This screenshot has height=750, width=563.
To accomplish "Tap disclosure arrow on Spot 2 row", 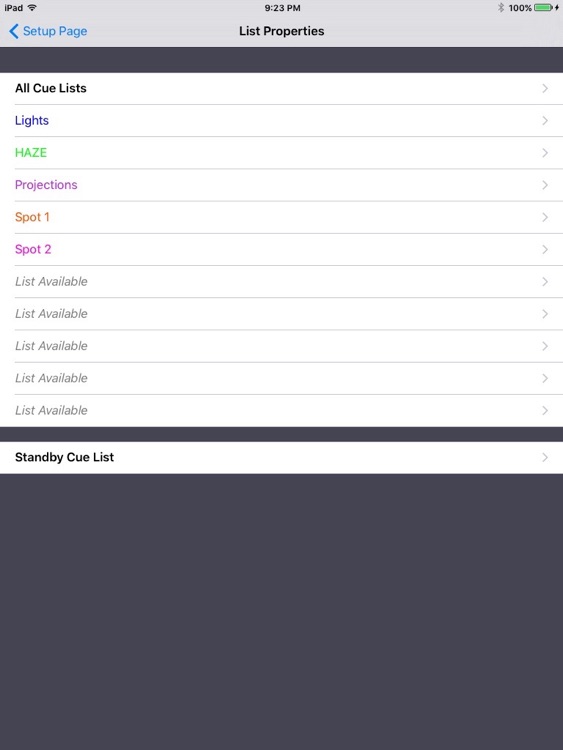I will 545,250.
